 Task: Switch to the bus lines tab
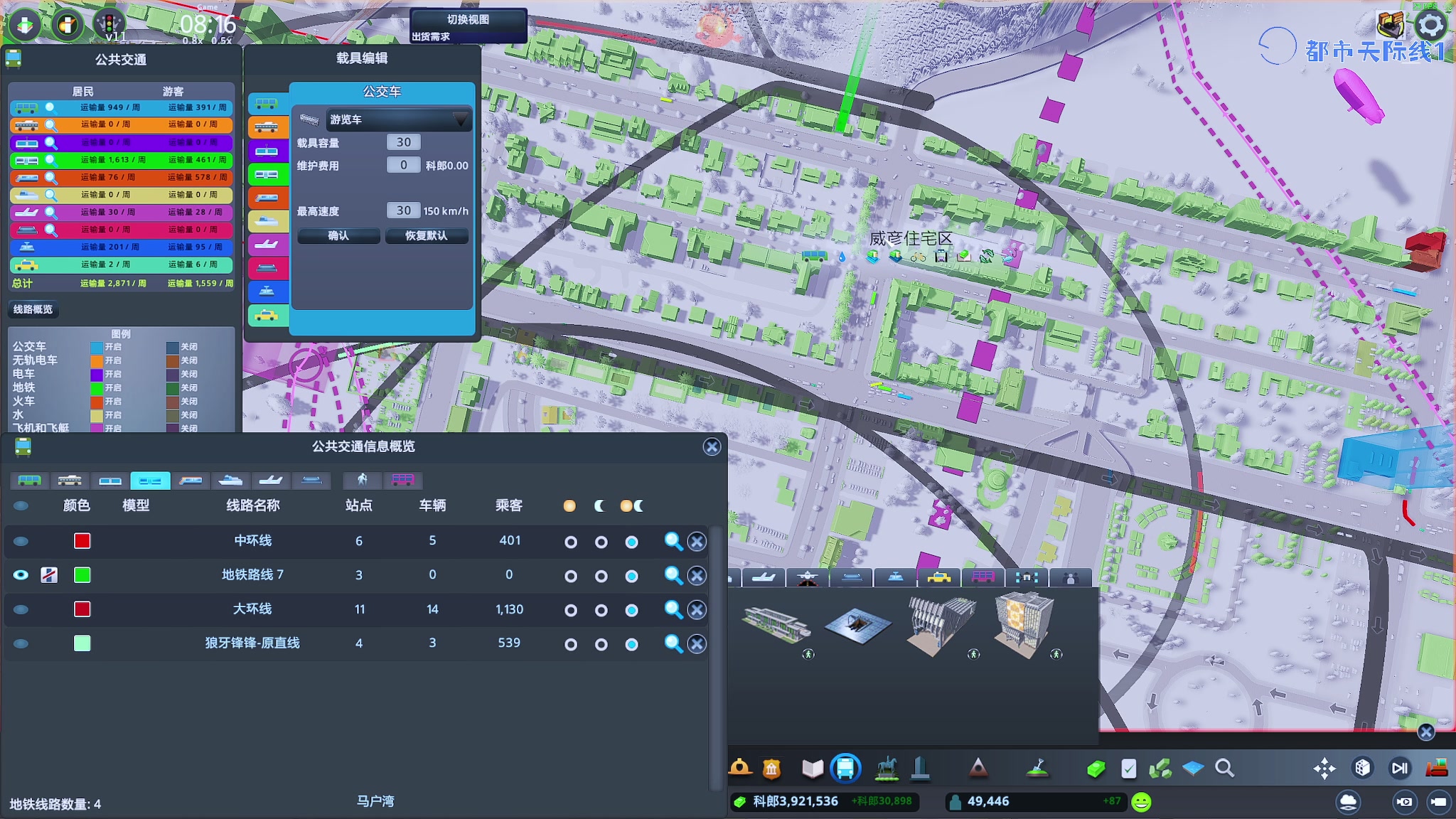29,481
